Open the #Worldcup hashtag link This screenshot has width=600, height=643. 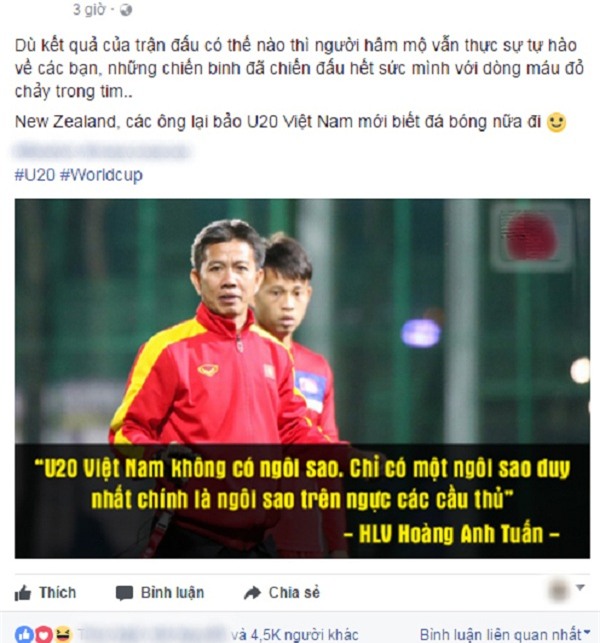coord(101,175)
